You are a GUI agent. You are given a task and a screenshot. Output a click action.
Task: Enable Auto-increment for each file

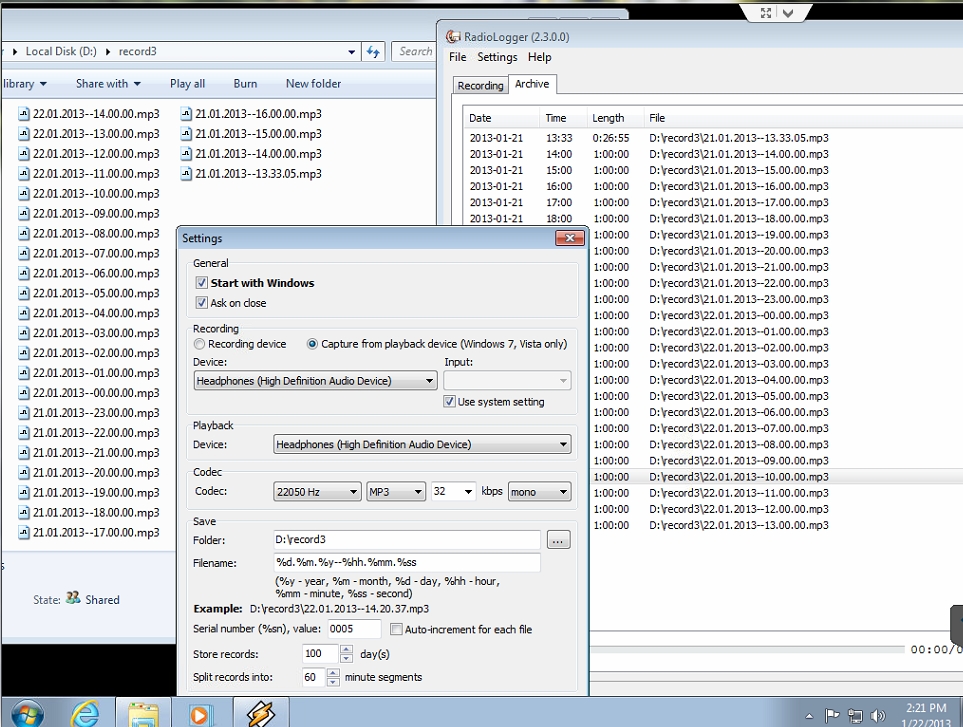(x=397, y=629)
